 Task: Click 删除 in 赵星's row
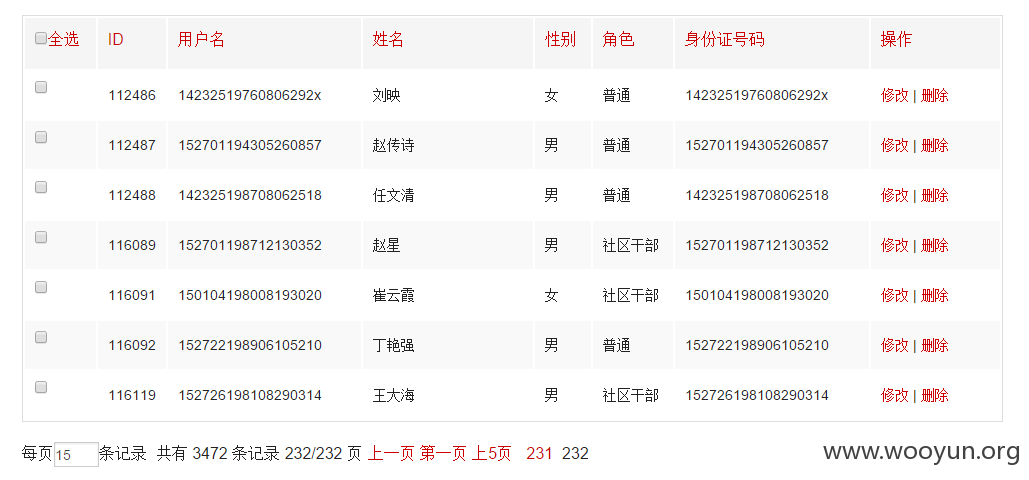[934, 245]
